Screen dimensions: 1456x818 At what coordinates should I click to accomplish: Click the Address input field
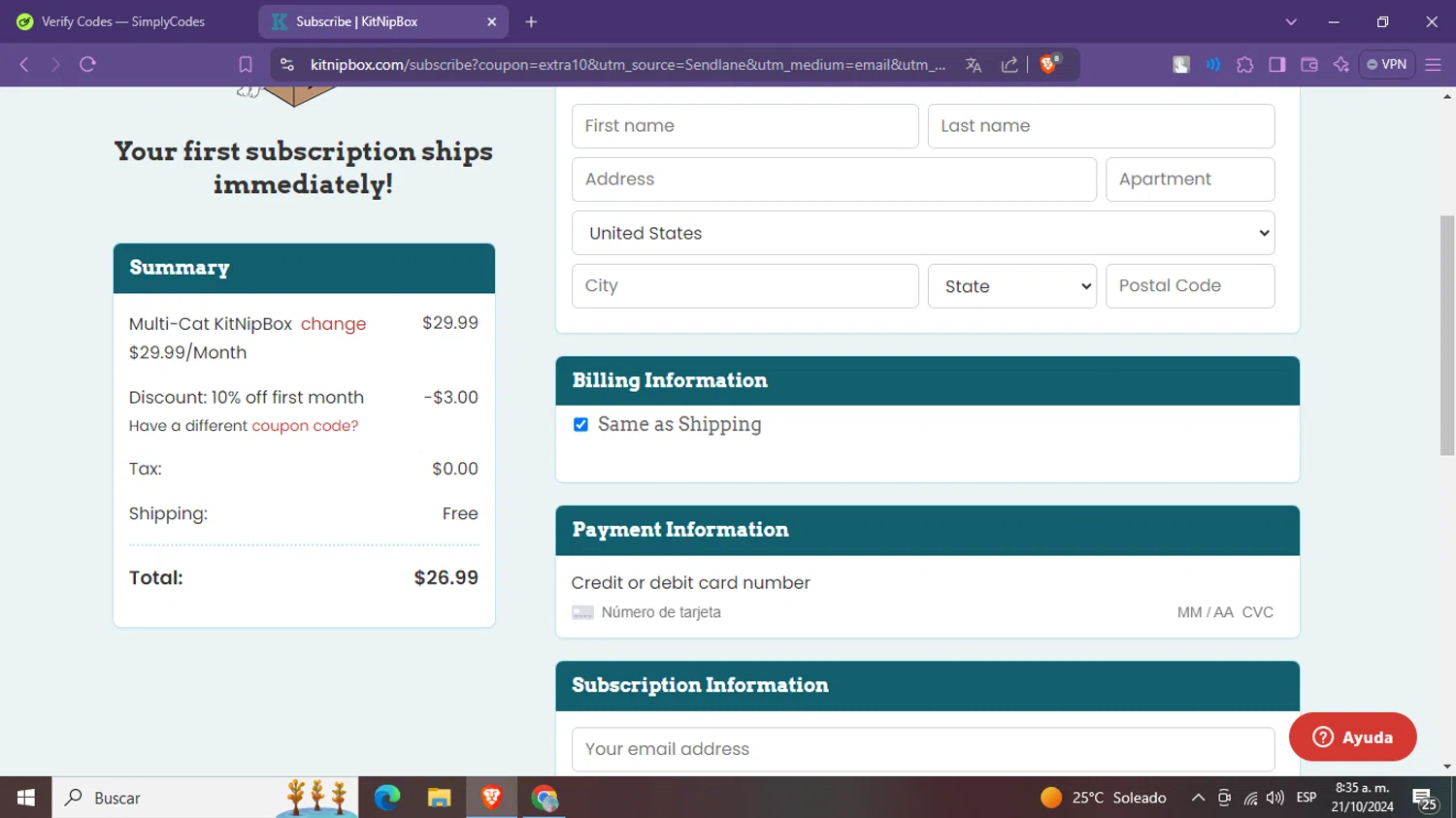click(834, 180)
